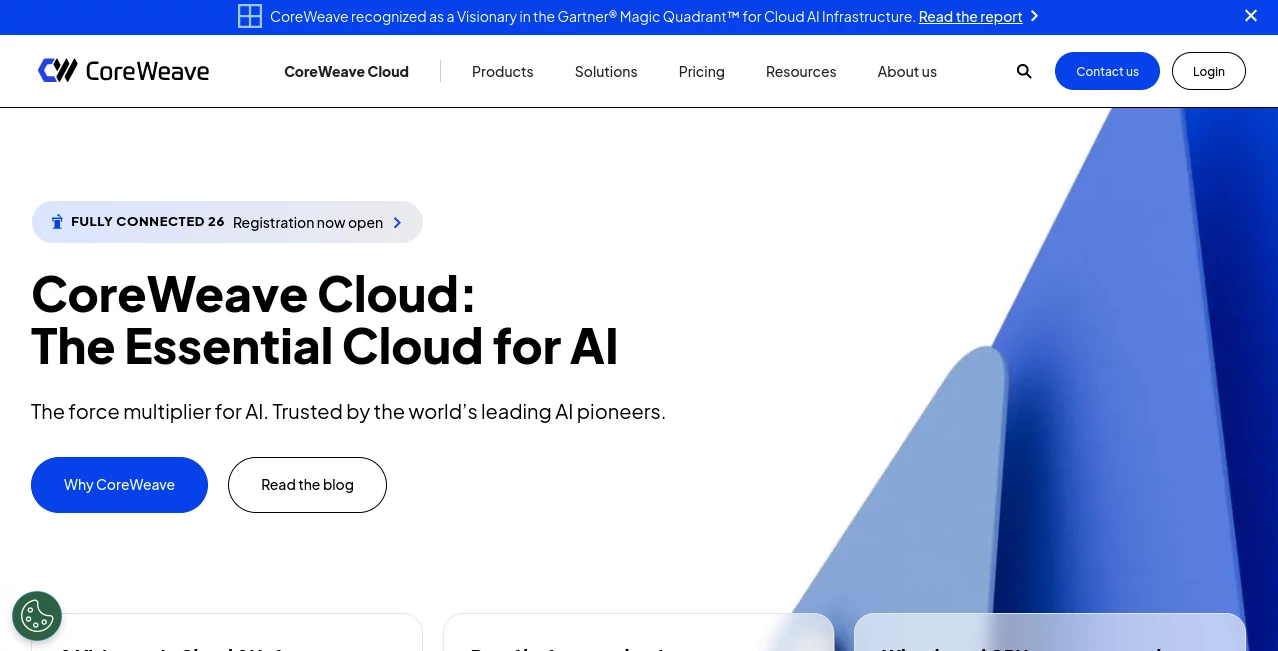Image resolution: width=1278 pixels, height=651 pixels.
Task: Click the CoreWeave logo
Action: tap(123, 70)
